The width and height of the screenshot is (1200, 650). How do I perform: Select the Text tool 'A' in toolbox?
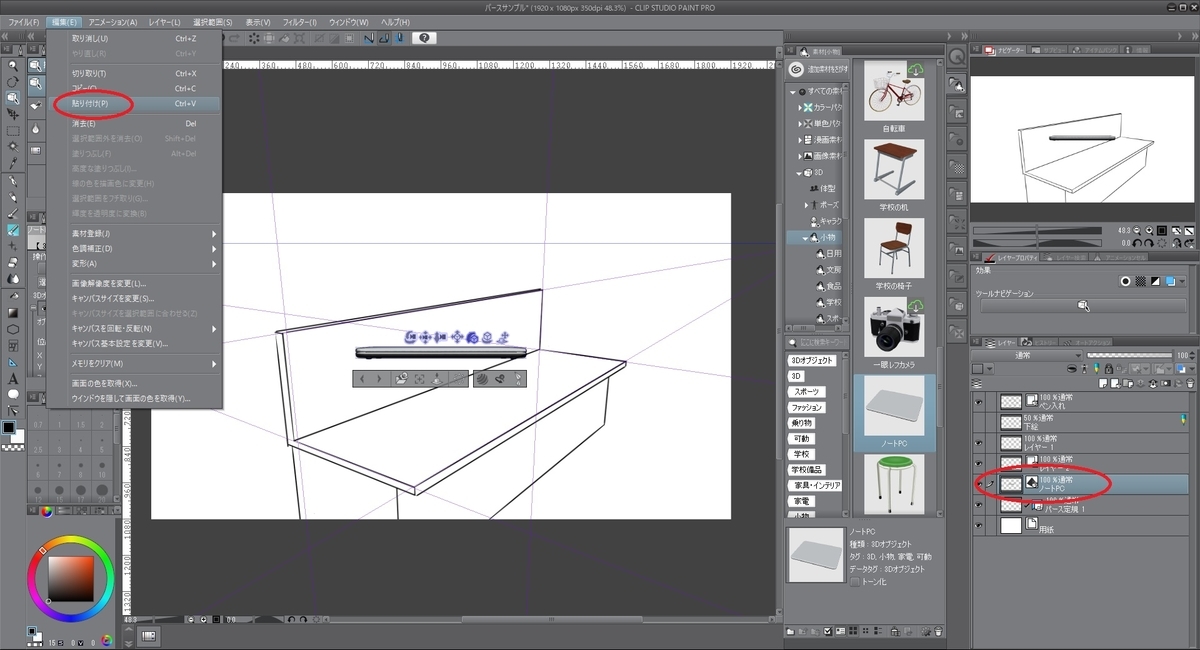[x=13, y=378]
